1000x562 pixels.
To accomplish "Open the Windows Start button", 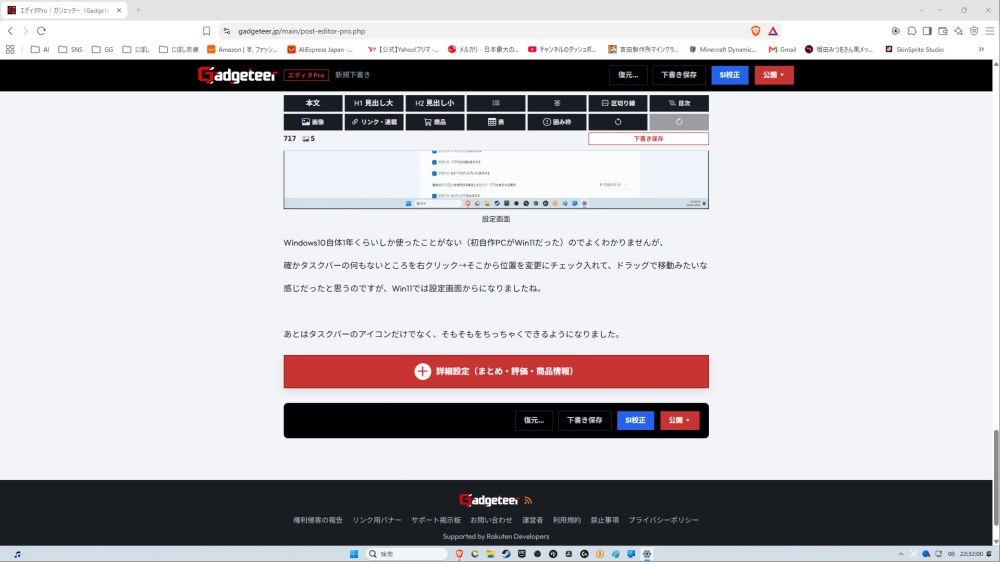I will (x=353, y=554).
